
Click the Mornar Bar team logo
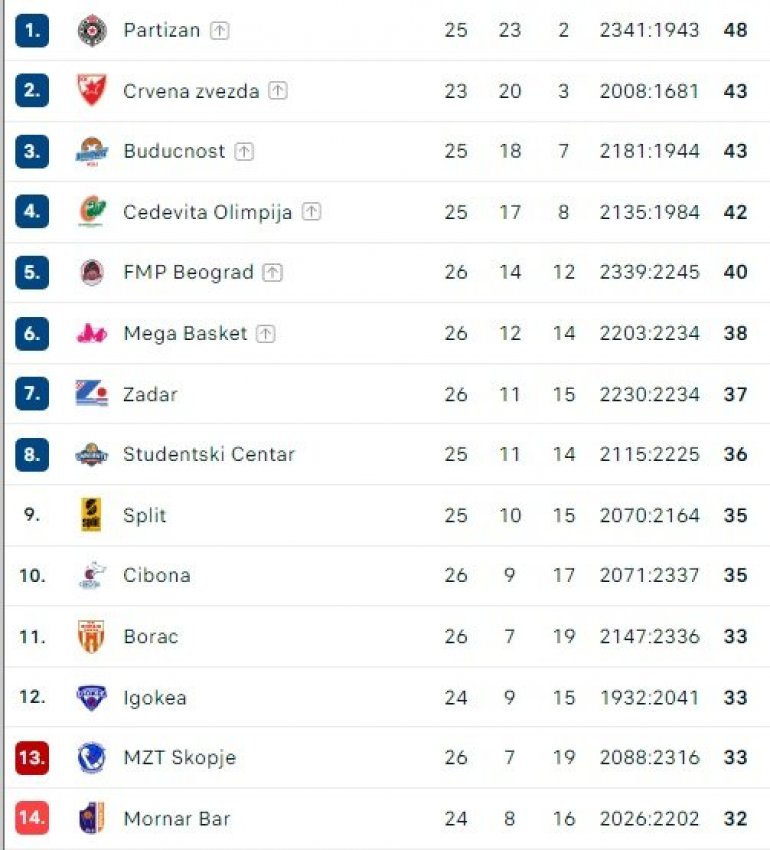pos(92,818)
